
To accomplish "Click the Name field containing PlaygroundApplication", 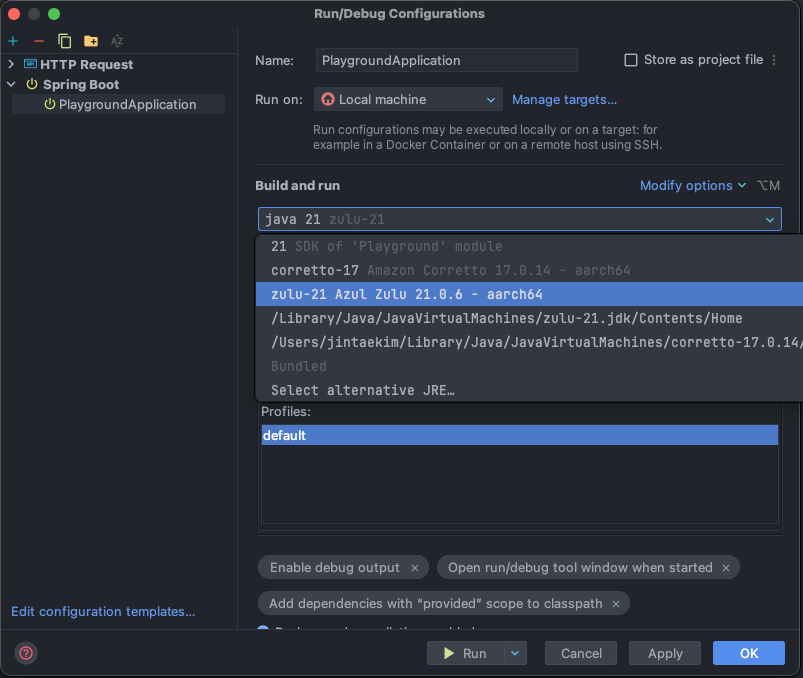I will pos(447,60).
